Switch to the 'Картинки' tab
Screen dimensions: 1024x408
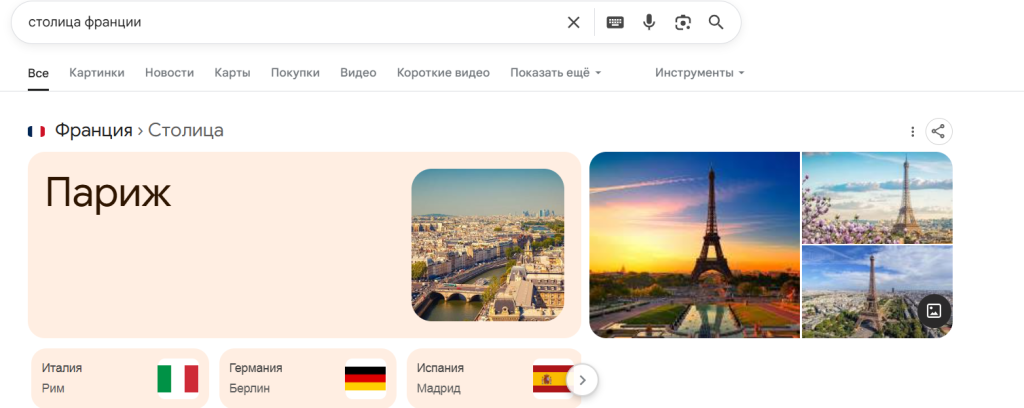[97, 72]
